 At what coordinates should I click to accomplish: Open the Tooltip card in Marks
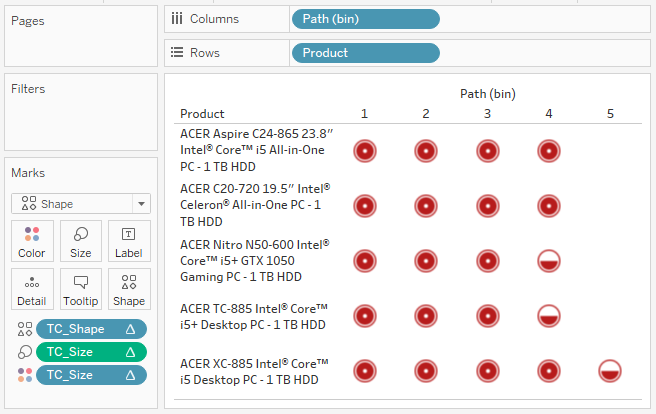[x=81, y=289]
